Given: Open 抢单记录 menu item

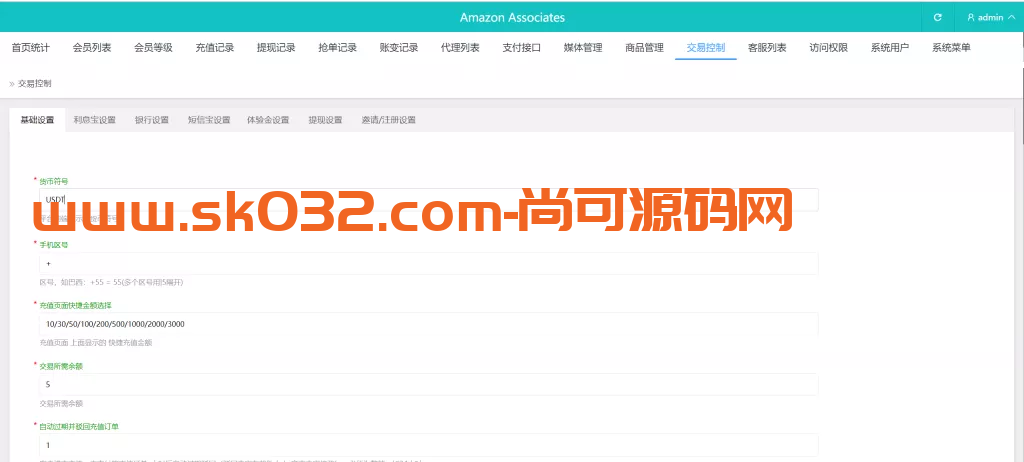Looking at the screenshot, I should point(338,48).
